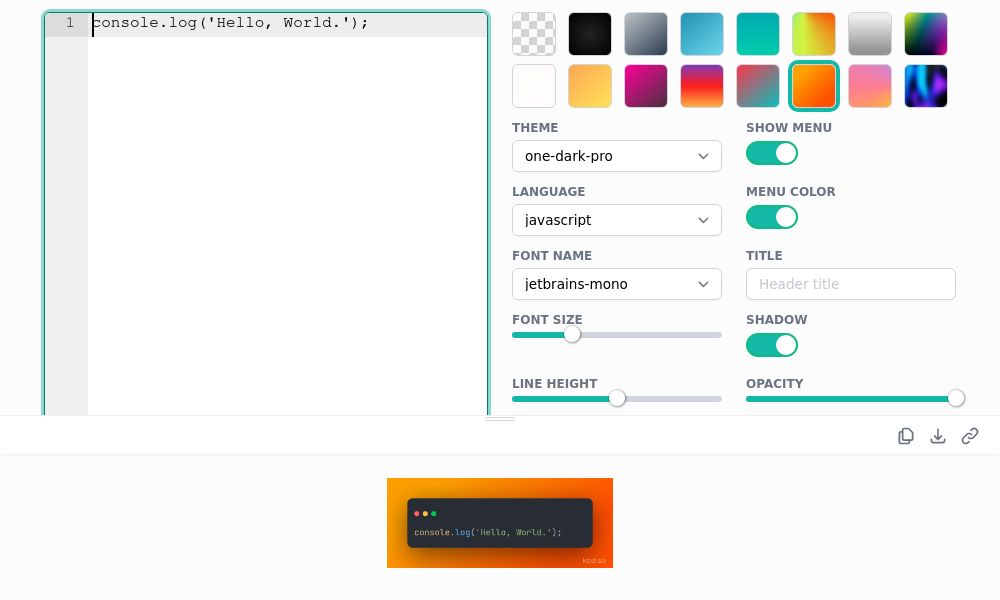Click the download image icon
Image resolution: width=1000 pixels, height=600 pixels.
938,436
